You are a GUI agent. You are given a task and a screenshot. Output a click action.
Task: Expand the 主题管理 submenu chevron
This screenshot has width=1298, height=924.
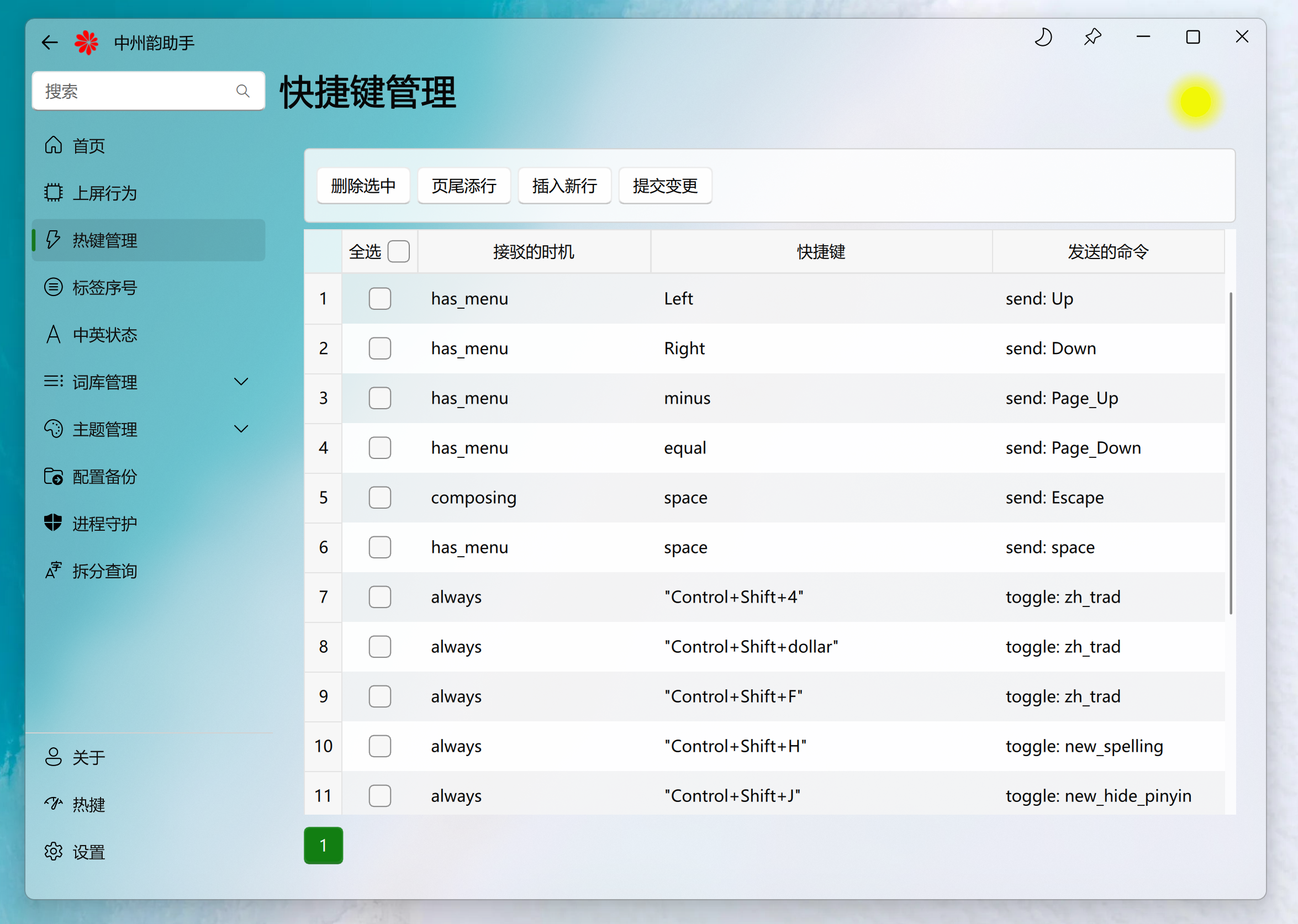coord(241,429)
